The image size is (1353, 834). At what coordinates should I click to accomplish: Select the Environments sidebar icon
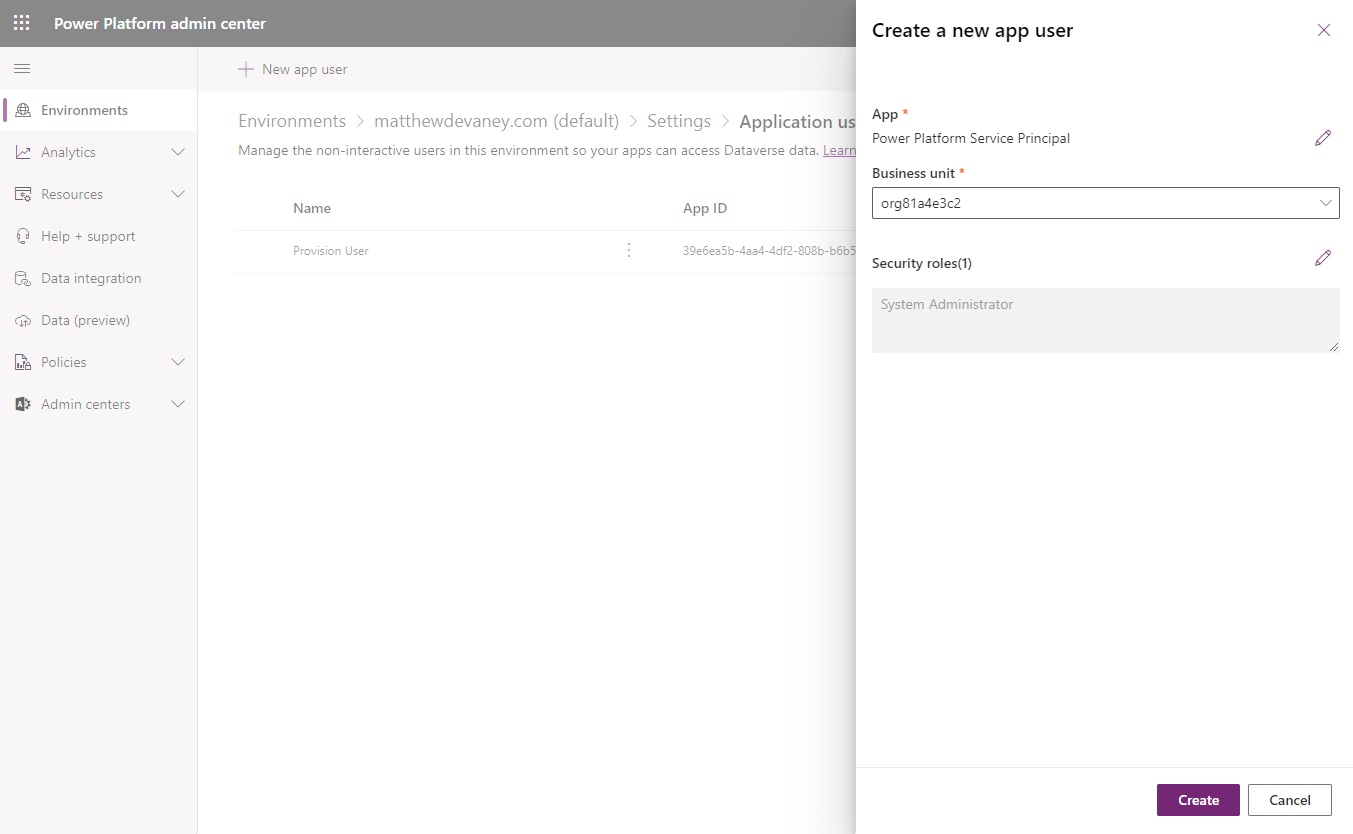[x=22, y=110]
